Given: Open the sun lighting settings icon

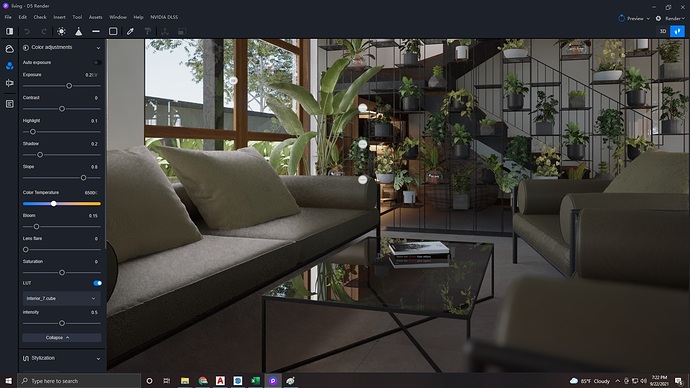Looking at the screenshot, I should point(61,31).
